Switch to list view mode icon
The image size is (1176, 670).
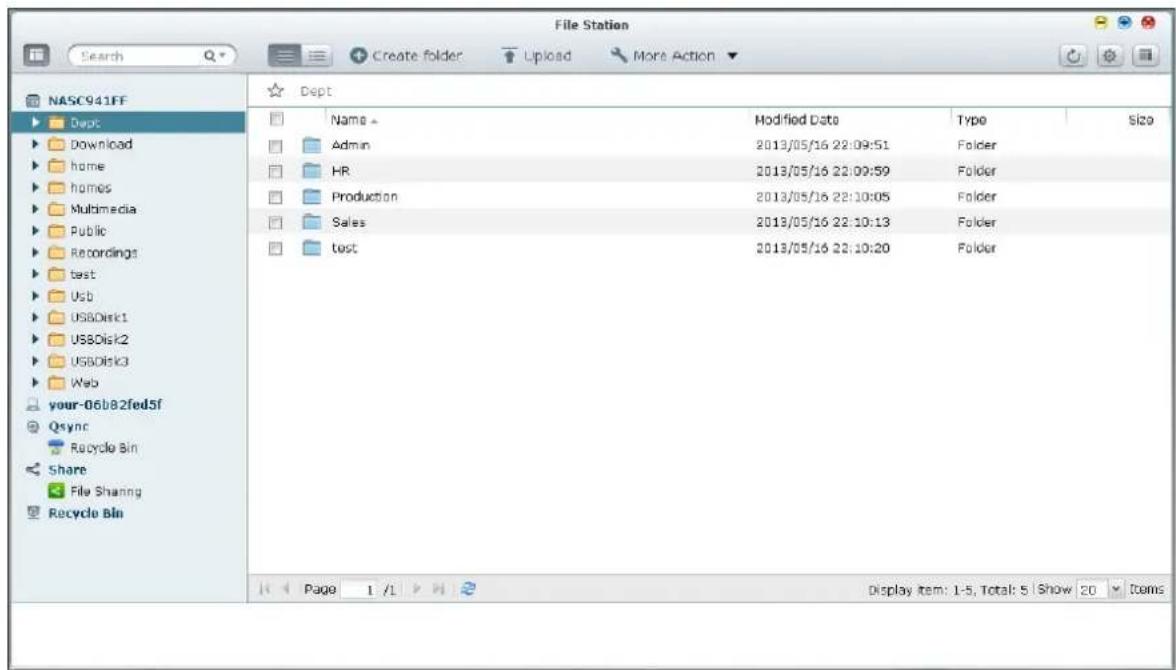[x=285, y=56]
